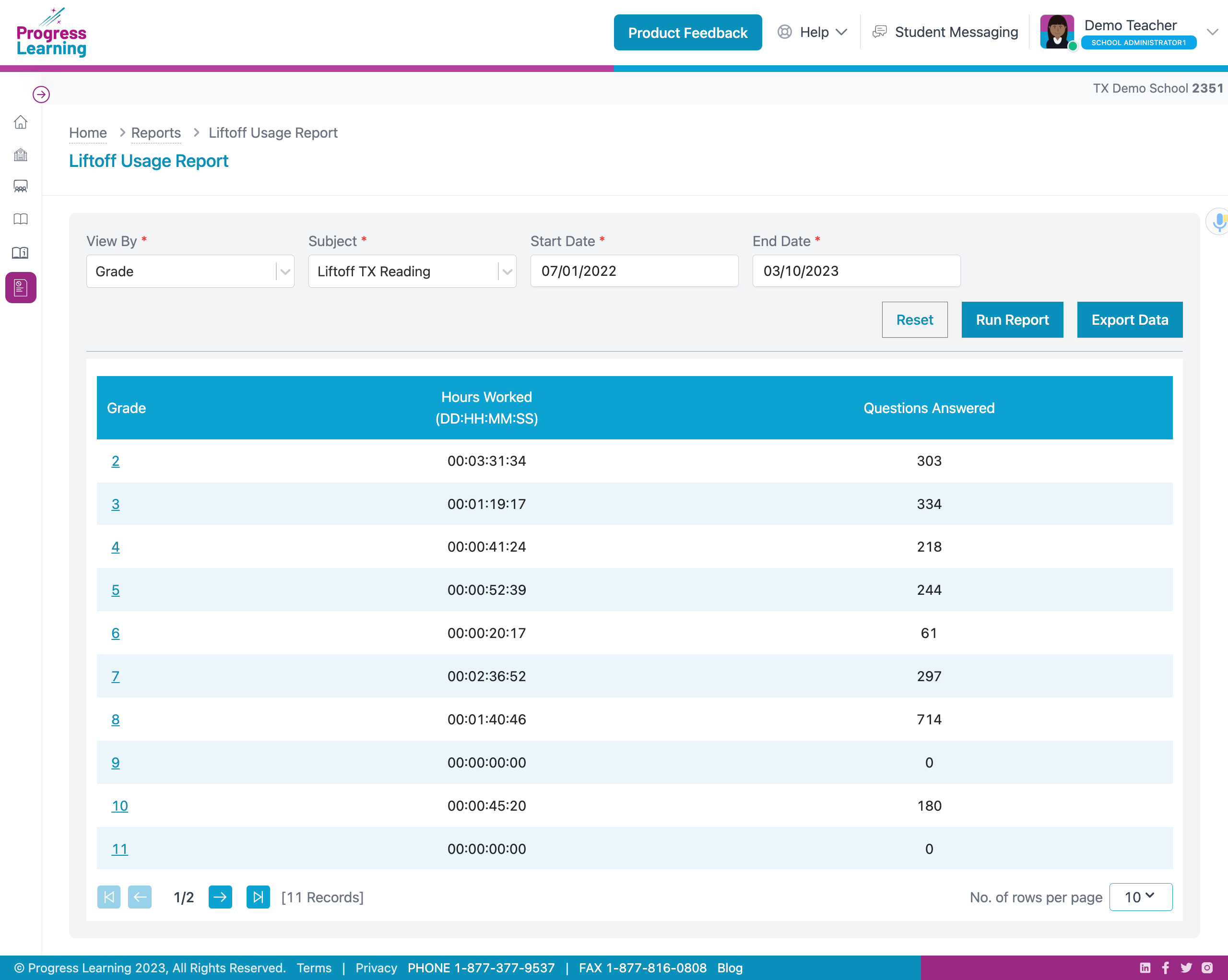Open Student Messaging from the header
The height and width of the screenshot is (980, 1228).
pyautogui.click(x=956, y=32)
